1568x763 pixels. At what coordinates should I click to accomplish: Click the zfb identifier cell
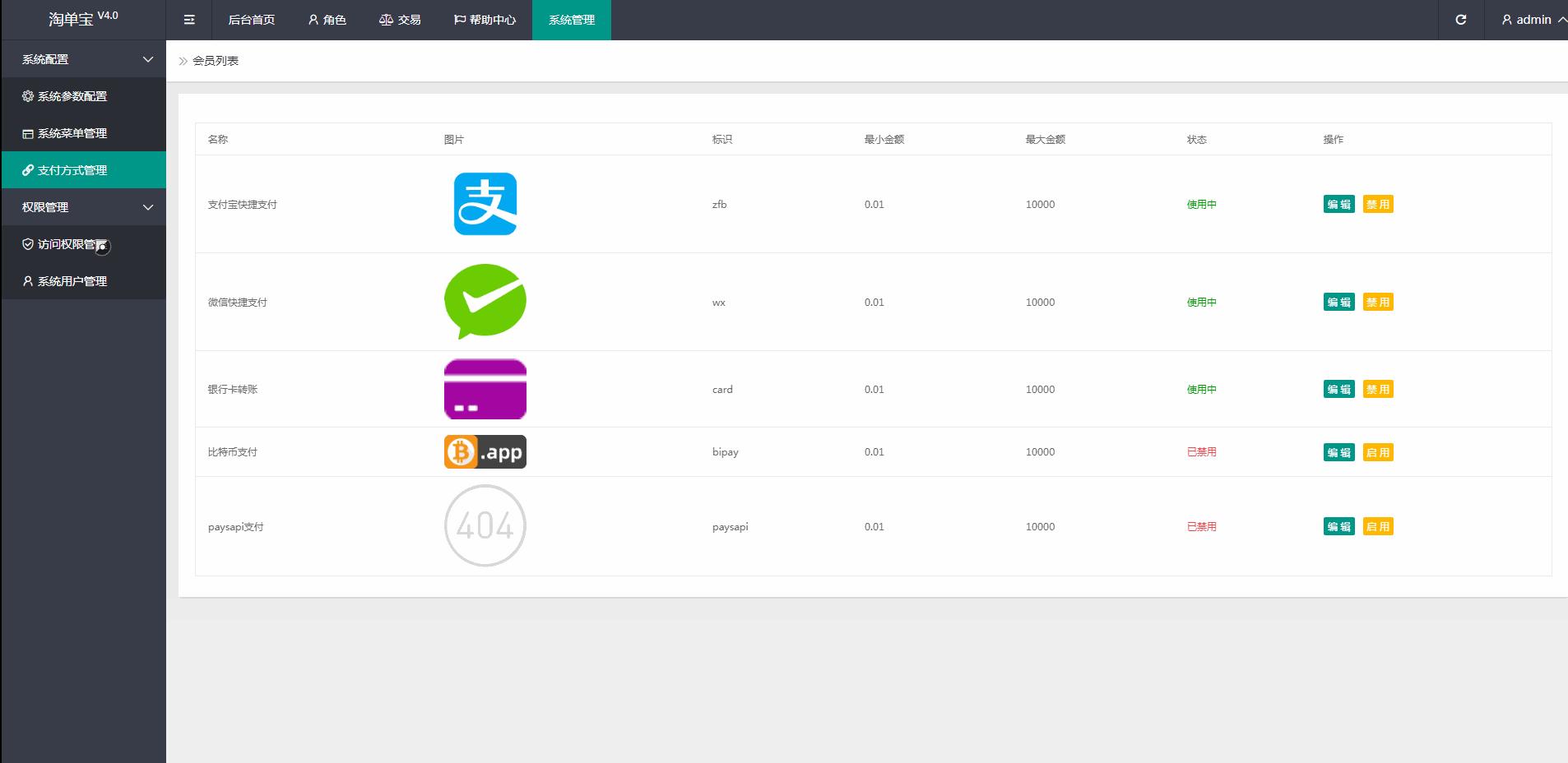coord(720,205)
